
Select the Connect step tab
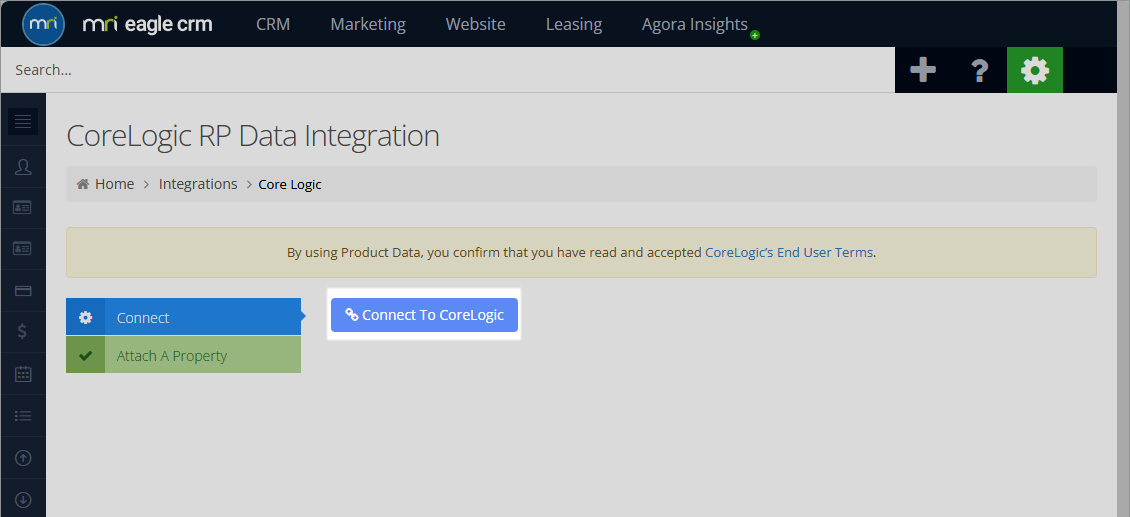click(x=184, y=317)
